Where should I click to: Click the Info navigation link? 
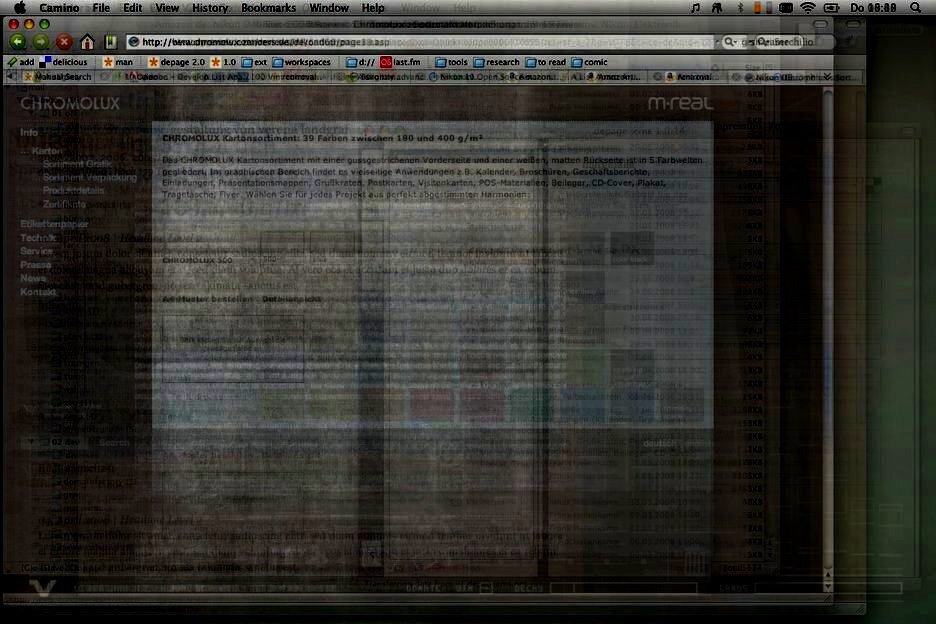(x=29, y=133)
